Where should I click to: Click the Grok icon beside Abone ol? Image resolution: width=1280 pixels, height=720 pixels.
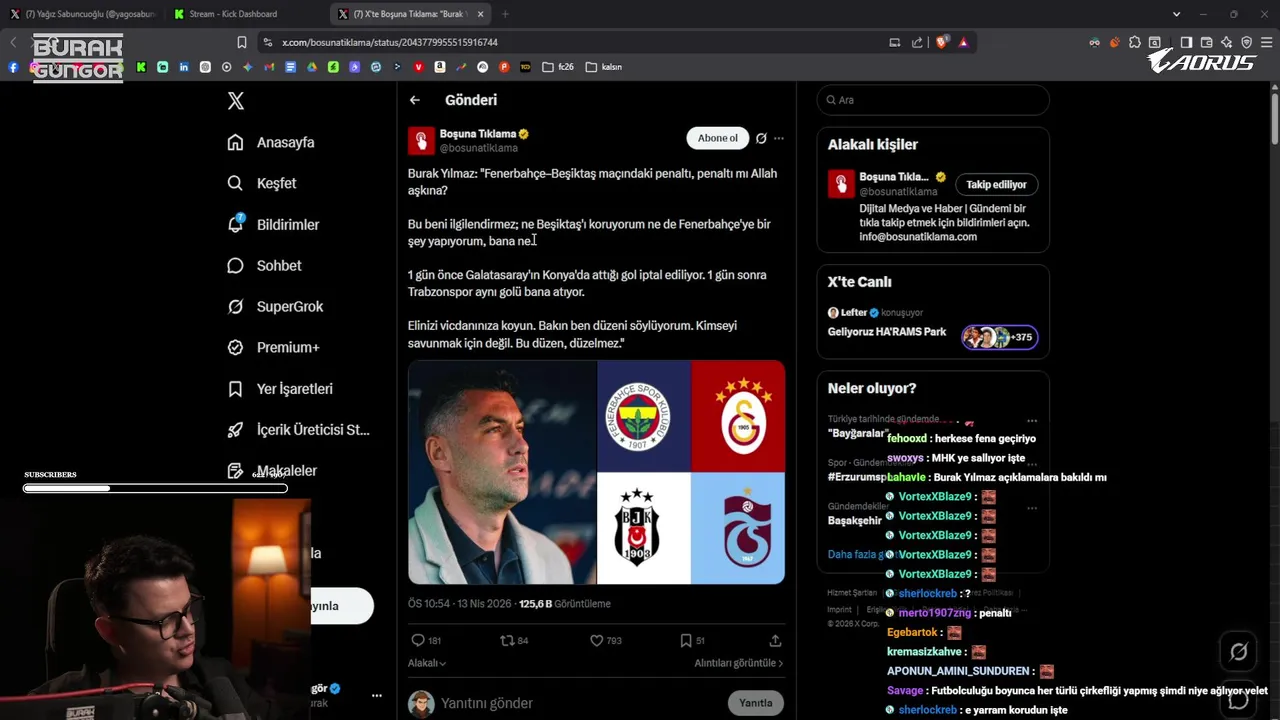(x=761, y=138)
